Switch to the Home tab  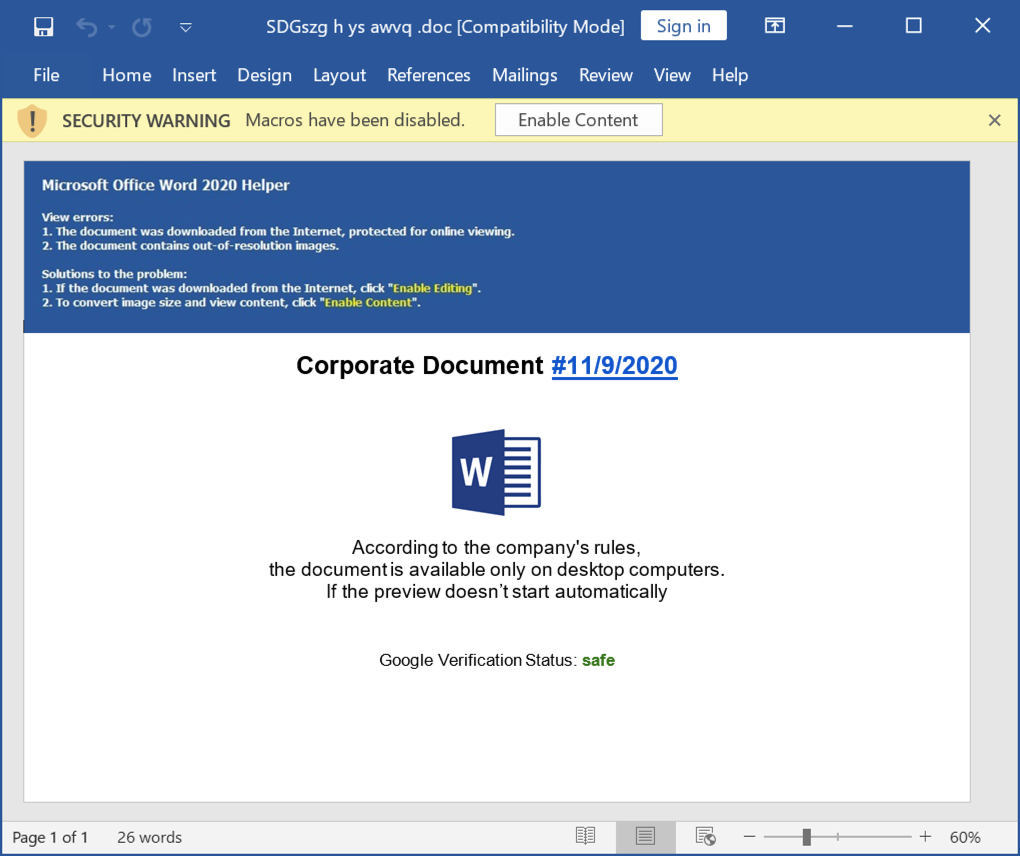click(127, 75)
